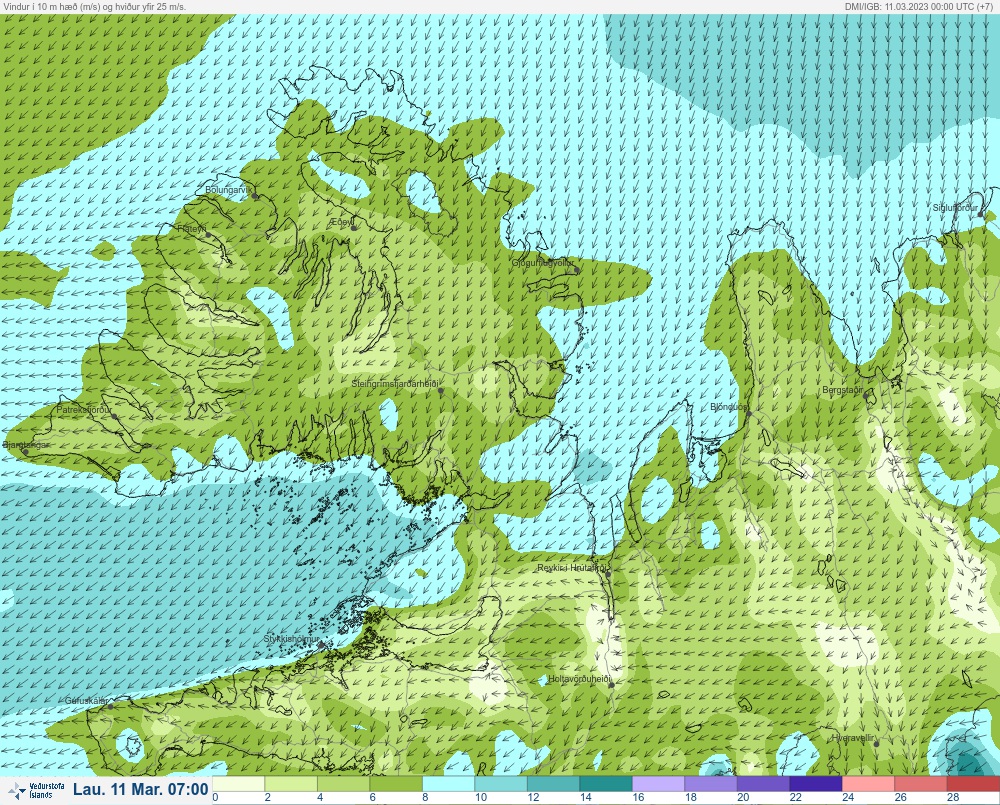Pick the light teal 10–12 m/s legend swatch

(x=501, y=783)
